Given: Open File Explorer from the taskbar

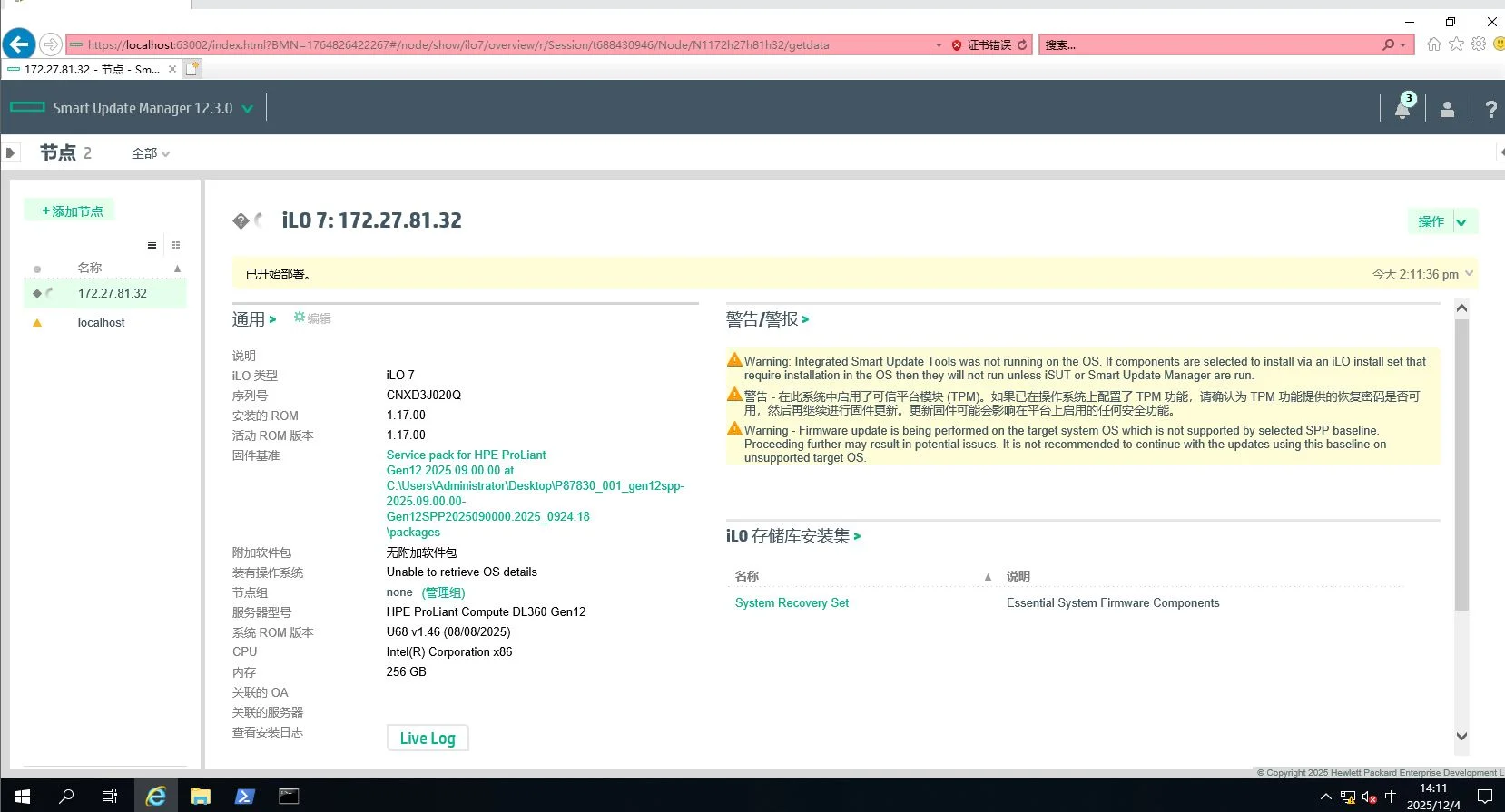Looking at the screenshot, I should tap(201, 797).
